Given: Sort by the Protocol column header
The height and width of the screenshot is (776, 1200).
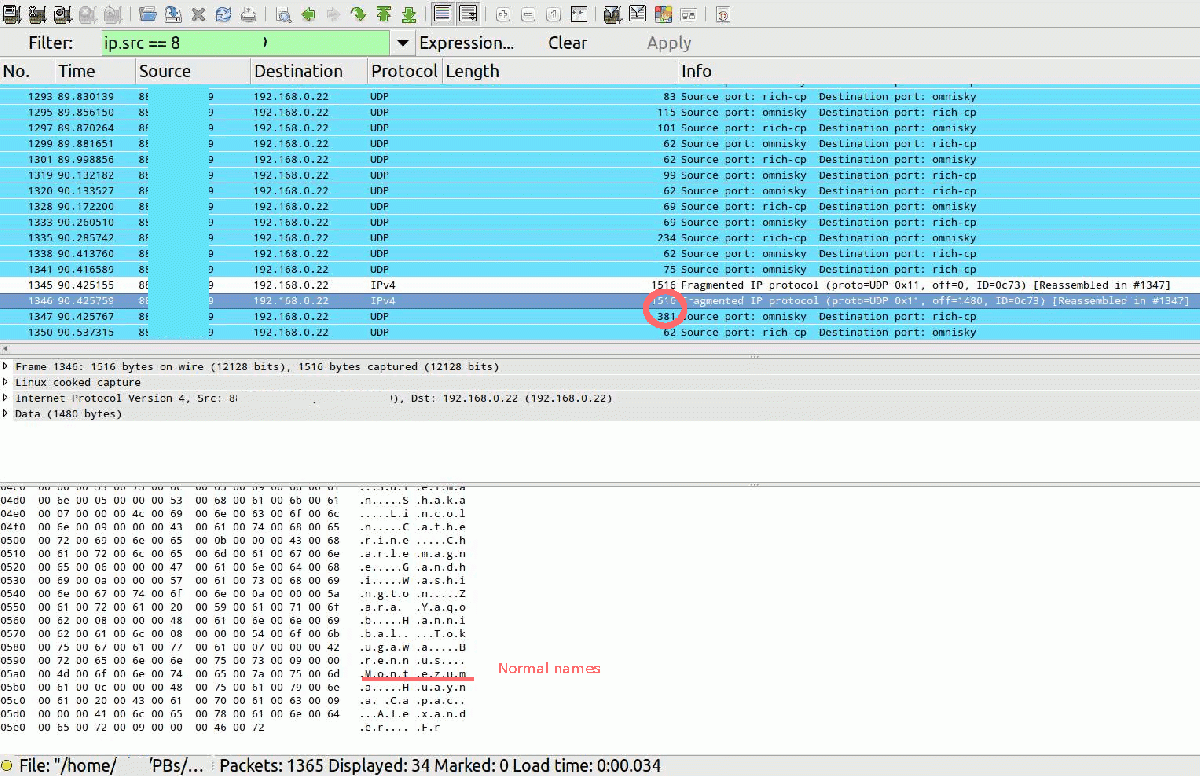Looking at the screenshot, I should click(403, 71).
